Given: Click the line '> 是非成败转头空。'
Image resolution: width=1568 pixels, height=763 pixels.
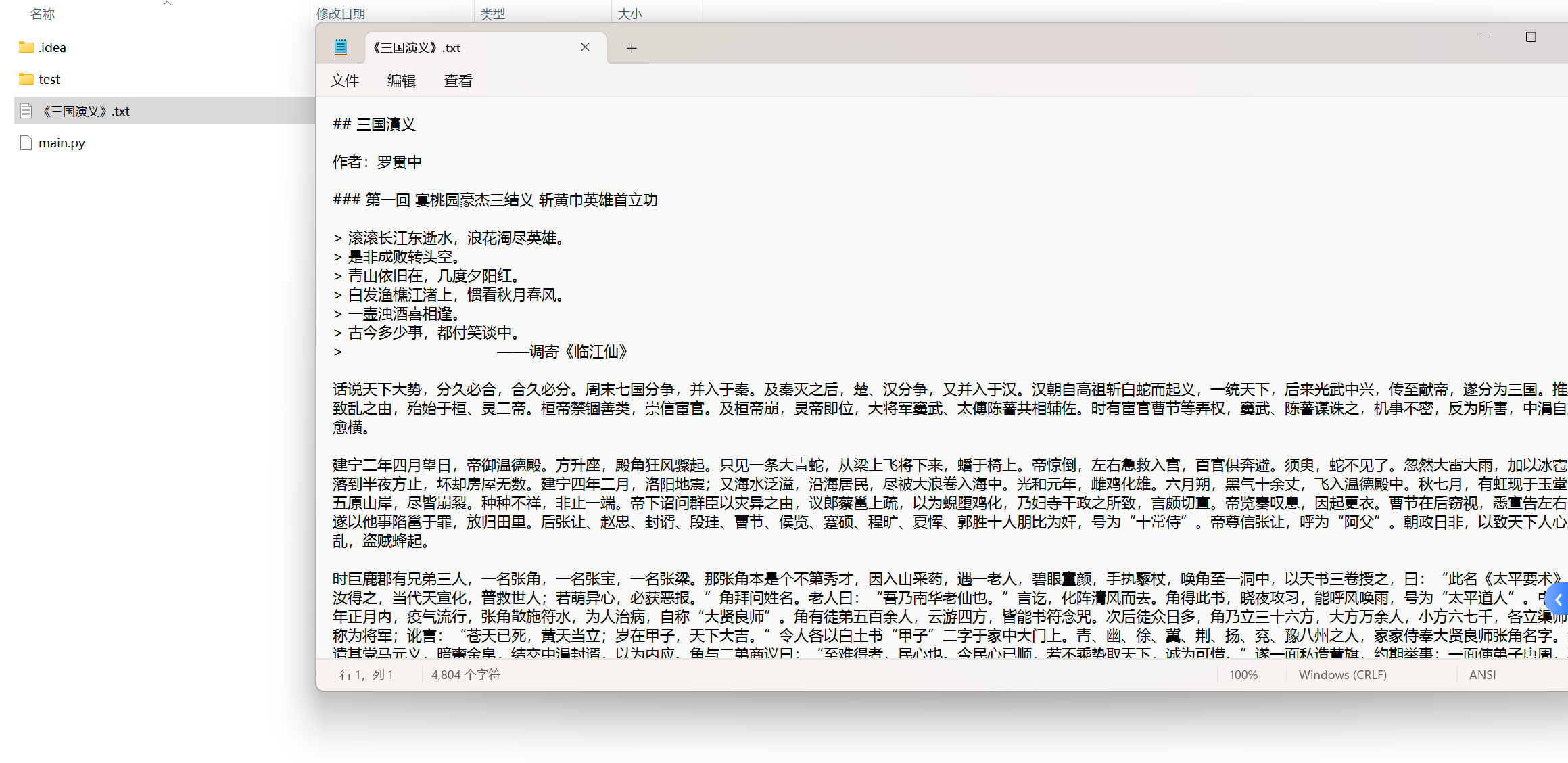Looking at the screenshot, I should [397, 256].
